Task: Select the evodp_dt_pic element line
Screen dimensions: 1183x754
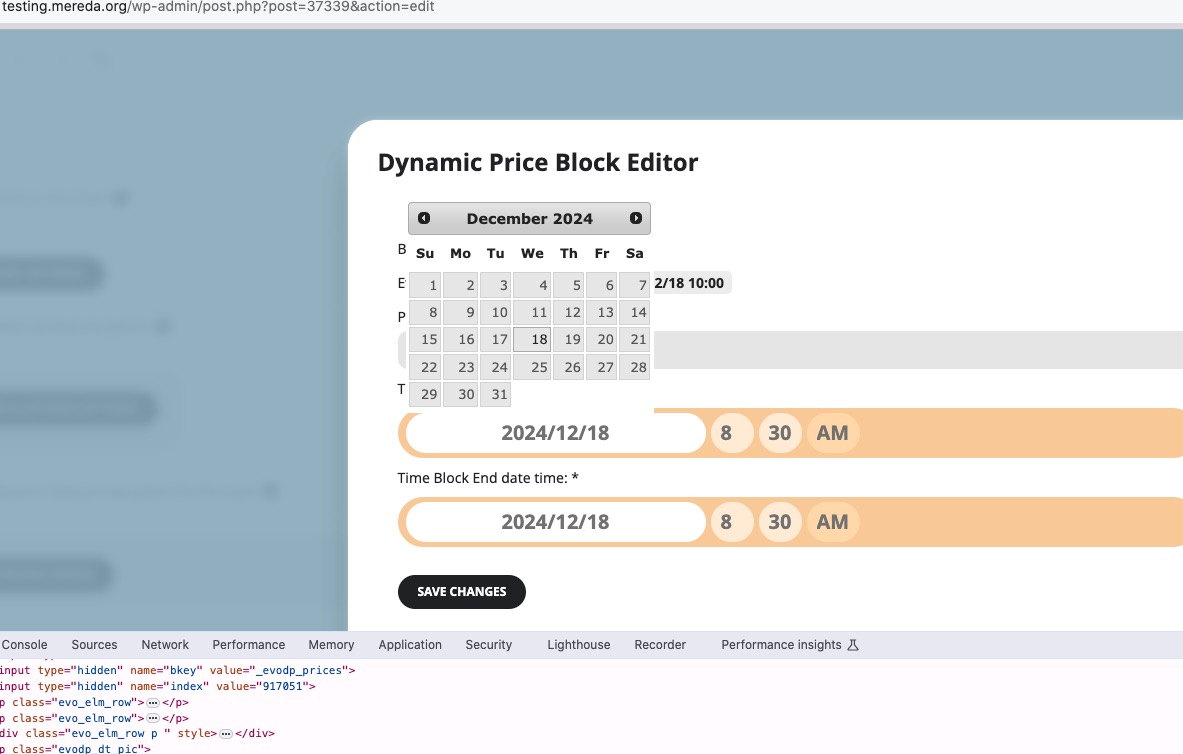Action: (x=75, y=749)
